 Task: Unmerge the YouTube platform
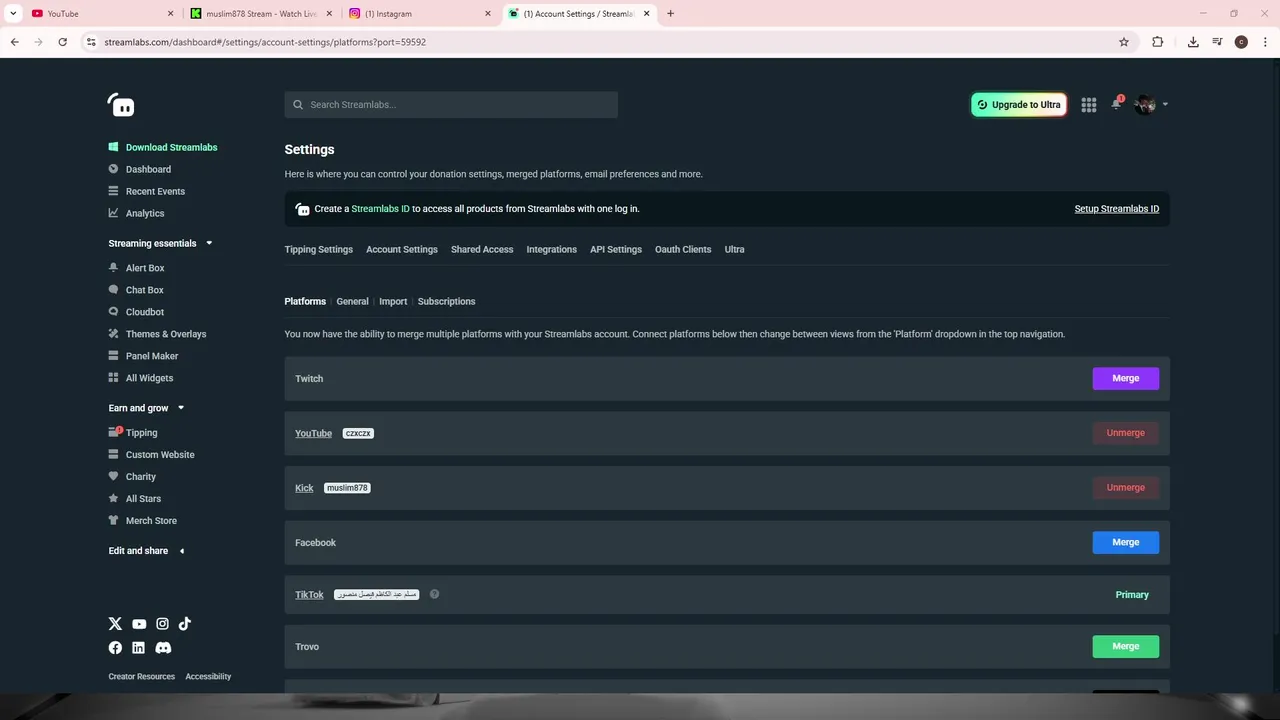click(1126, 433)
